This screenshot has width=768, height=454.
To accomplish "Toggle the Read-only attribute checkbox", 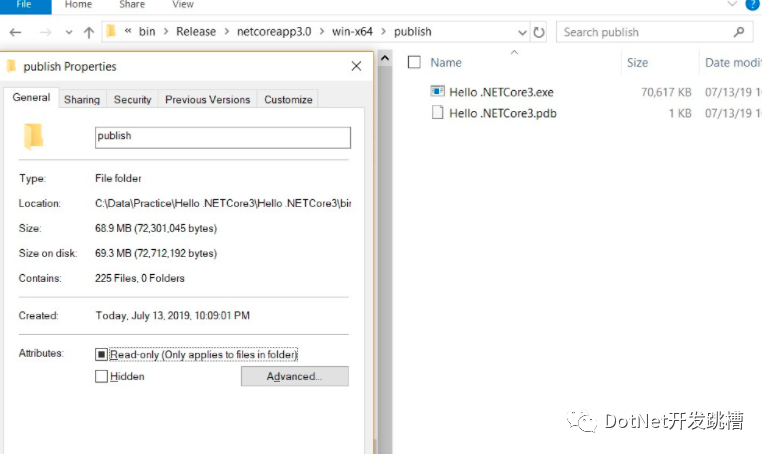I will (101, 355).
